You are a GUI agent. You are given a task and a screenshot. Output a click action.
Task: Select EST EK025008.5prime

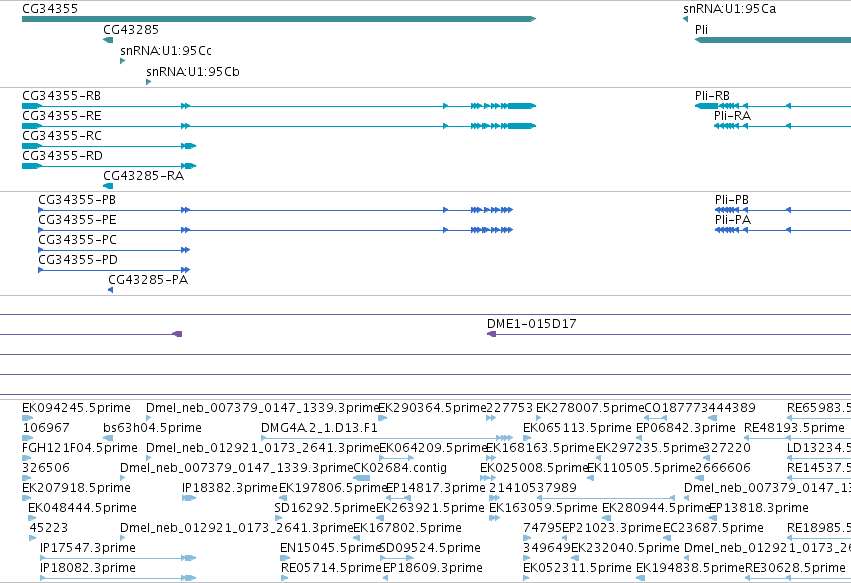point(535,468)
